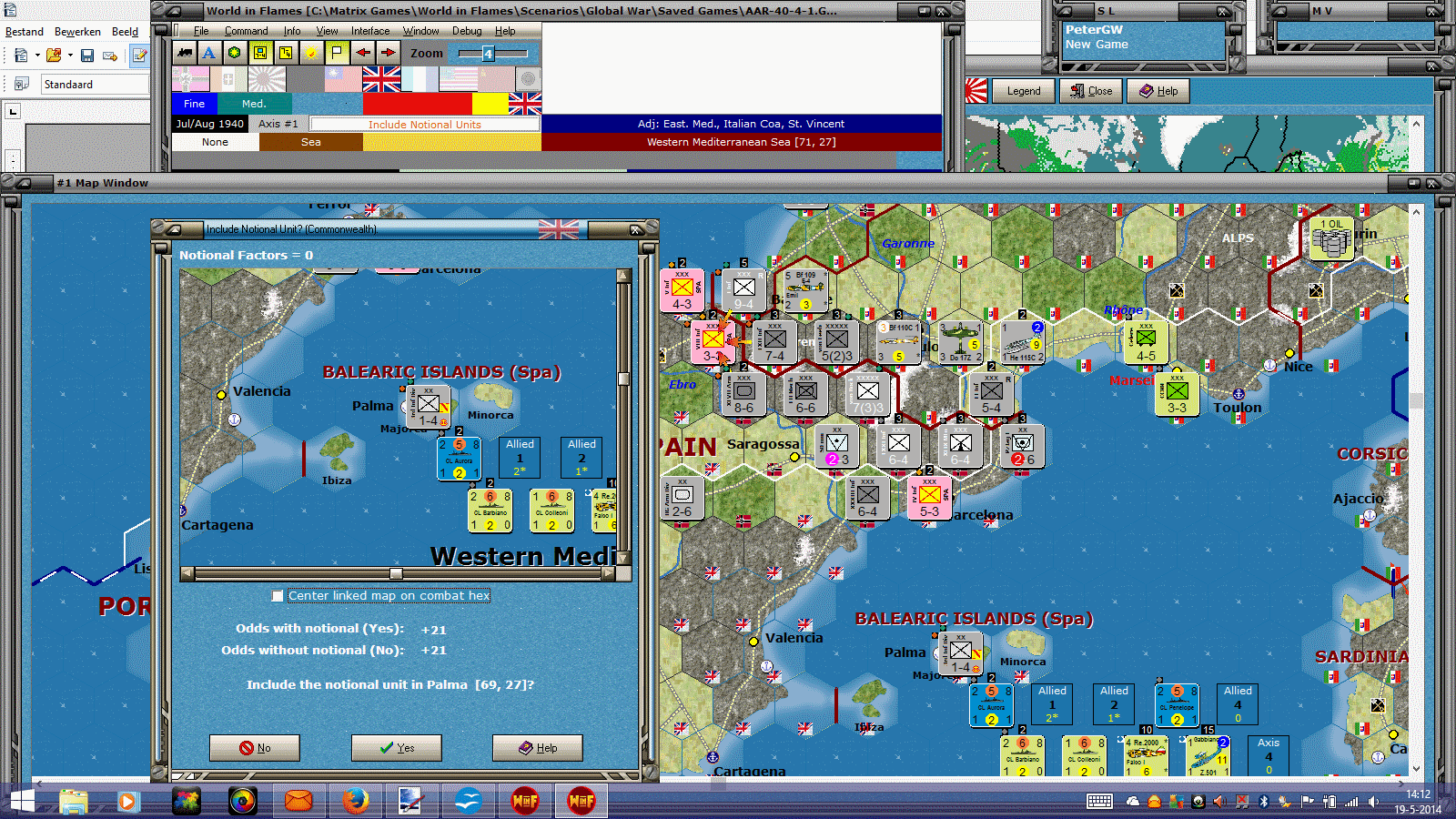This screenshot has height=819, width=1456.
Task: Click the 3-3 green unit near Toulon
Action: tap(1177, 395)
